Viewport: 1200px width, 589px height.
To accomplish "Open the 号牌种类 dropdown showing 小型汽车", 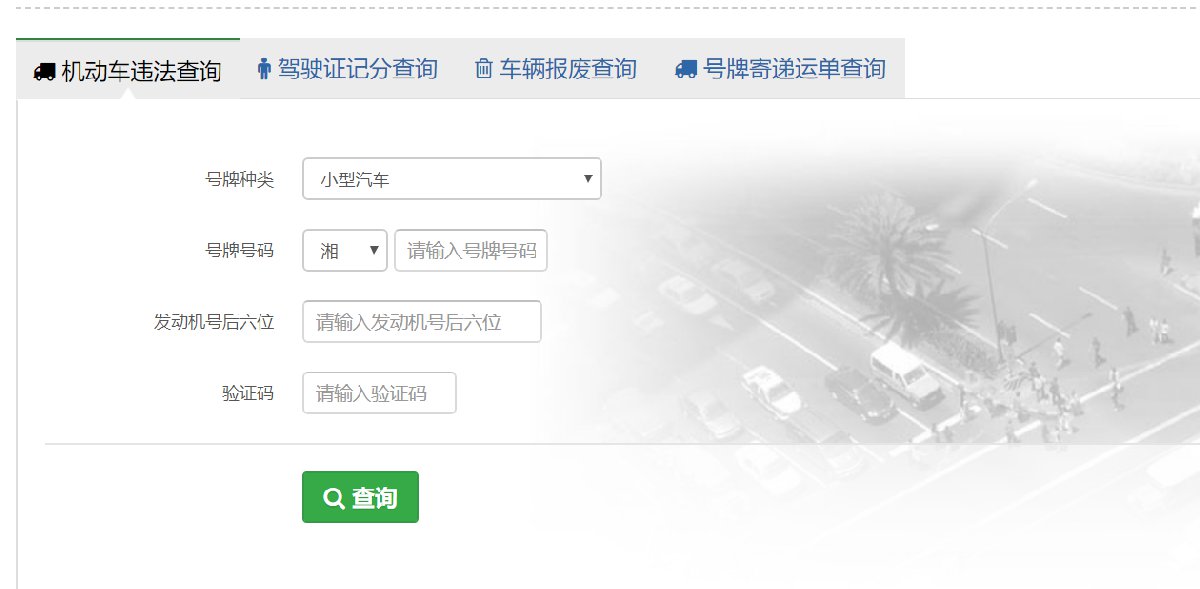I will click(450, 179).
